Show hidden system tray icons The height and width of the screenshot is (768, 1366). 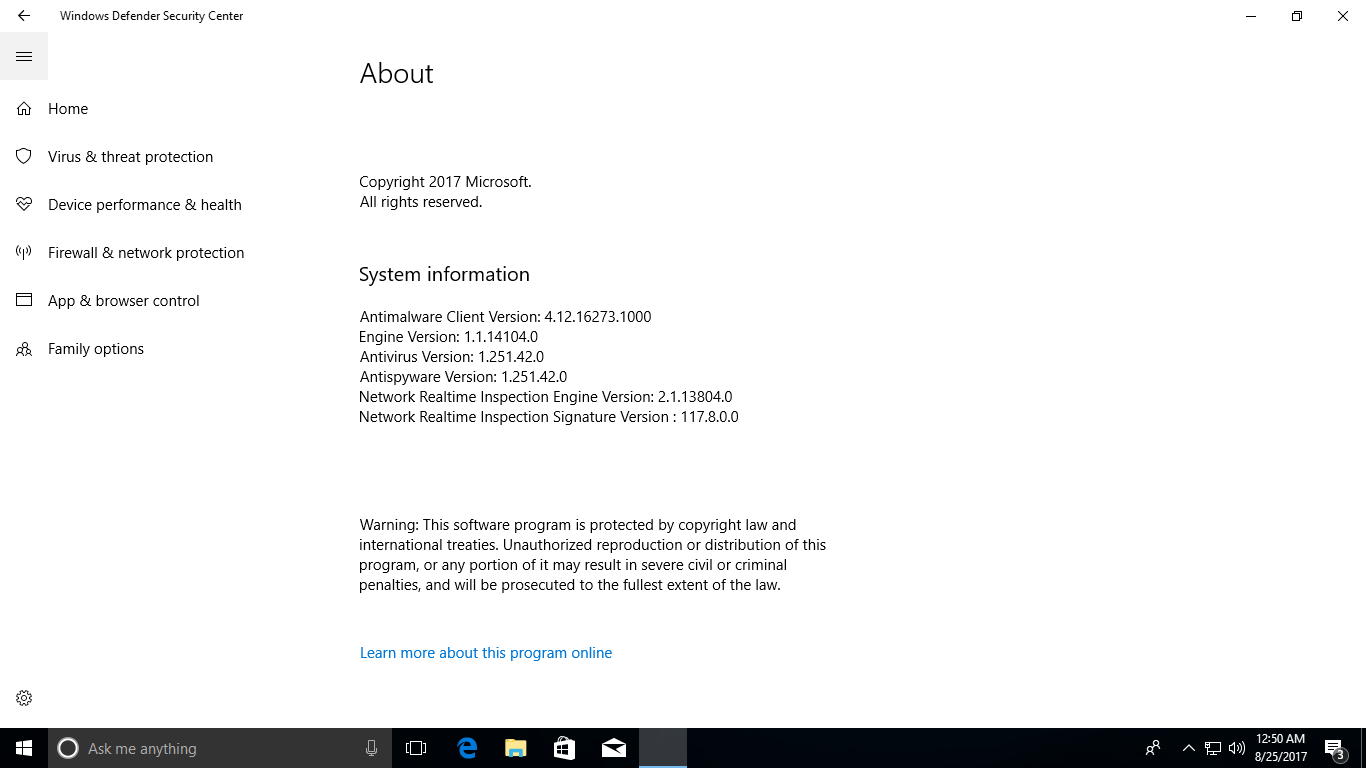tap(1189, 748)
